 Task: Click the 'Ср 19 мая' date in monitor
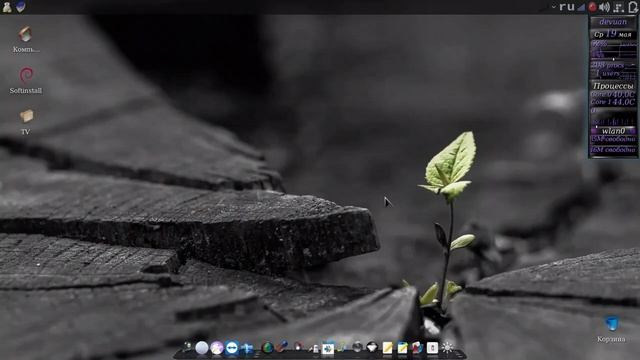(x=613, y=34)
